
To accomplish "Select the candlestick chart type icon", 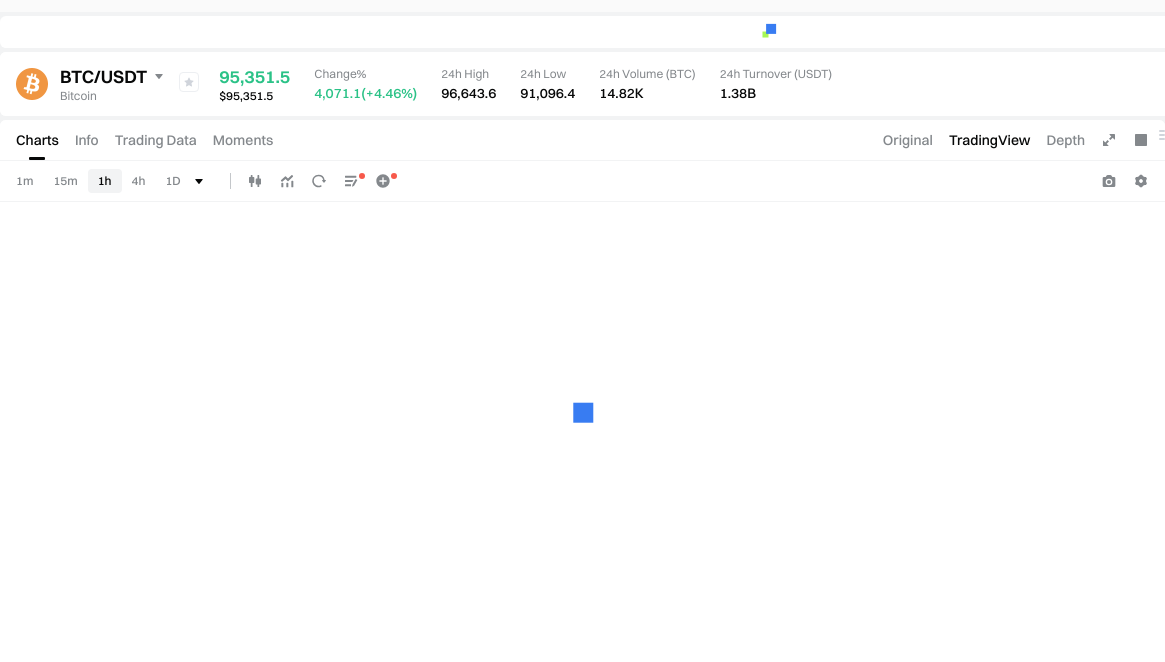I will (255, 180).
